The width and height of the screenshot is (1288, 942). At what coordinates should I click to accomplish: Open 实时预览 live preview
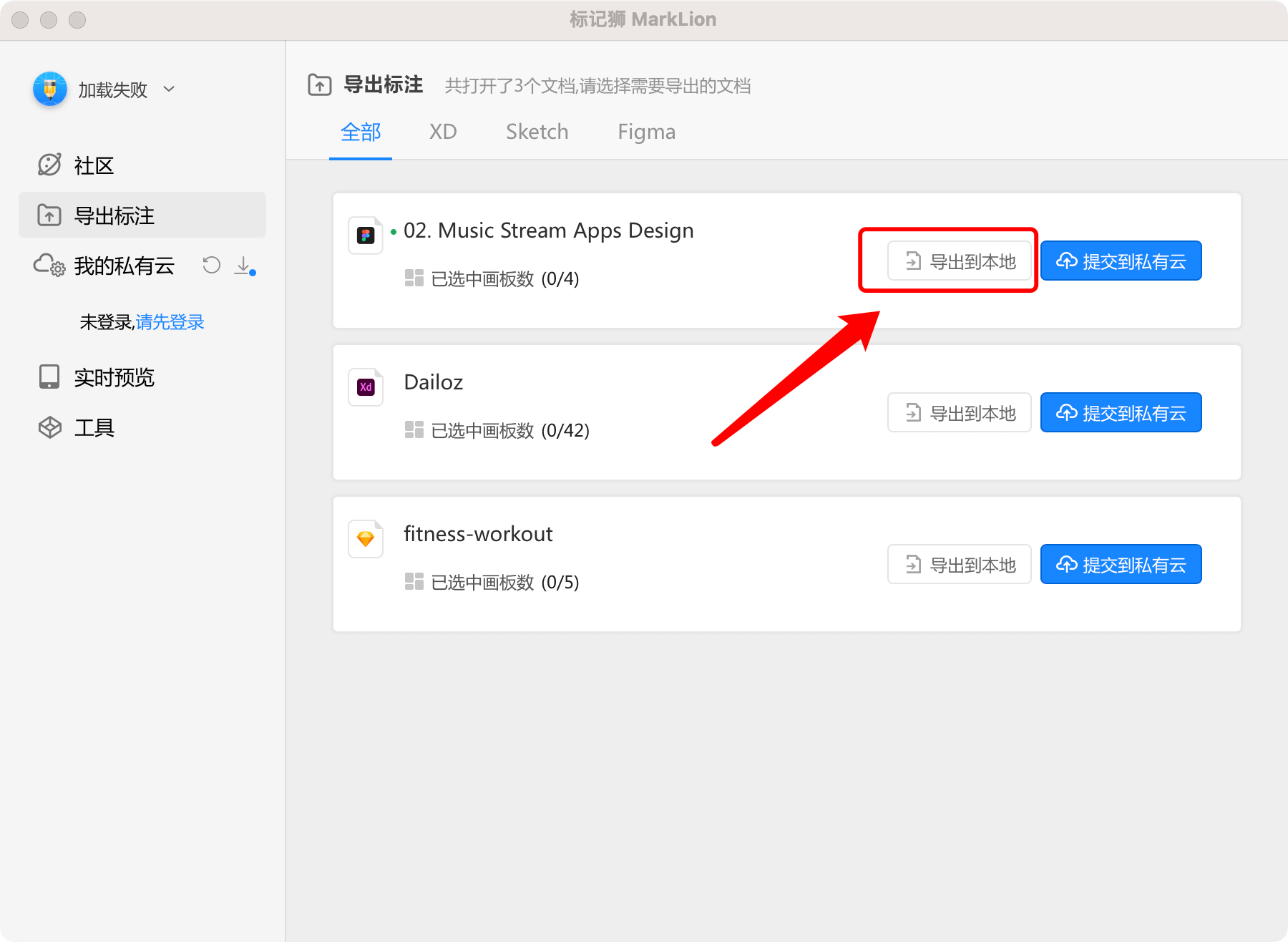pos(113,377)
